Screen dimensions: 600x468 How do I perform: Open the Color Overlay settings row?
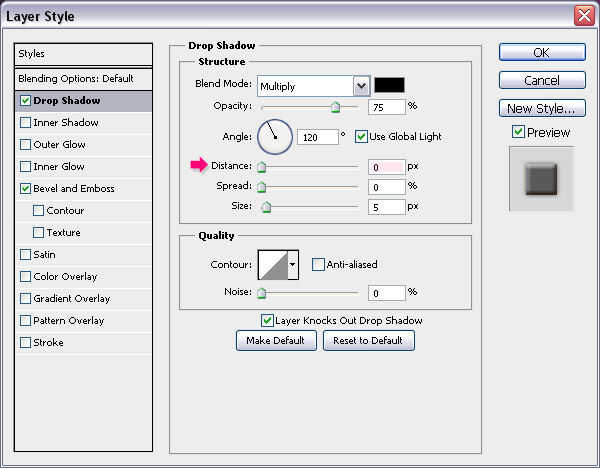pos(83,277)
